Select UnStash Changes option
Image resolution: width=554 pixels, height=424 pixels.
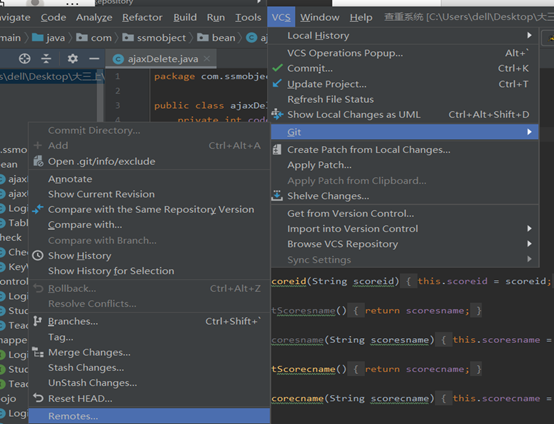[x=149, y=383]
